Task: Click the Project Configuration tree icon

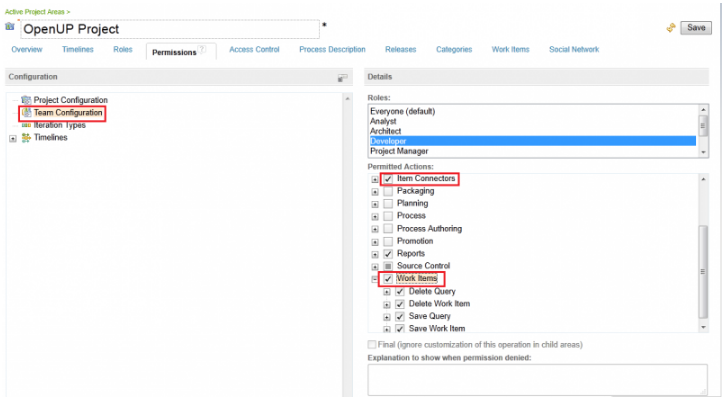Action: click(26, 100)
